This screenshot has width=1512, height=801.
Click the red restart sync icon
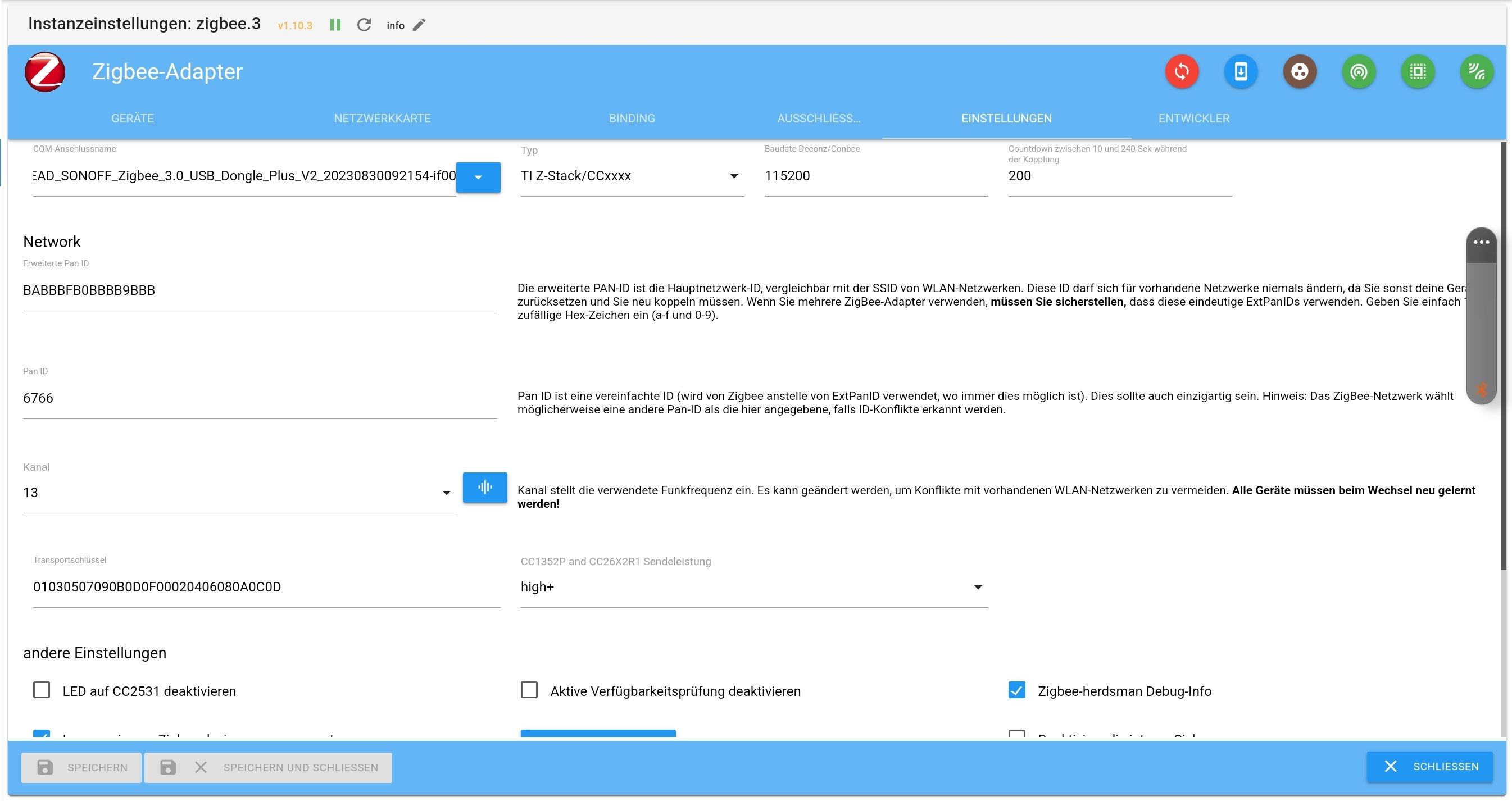pos(1182,71)
